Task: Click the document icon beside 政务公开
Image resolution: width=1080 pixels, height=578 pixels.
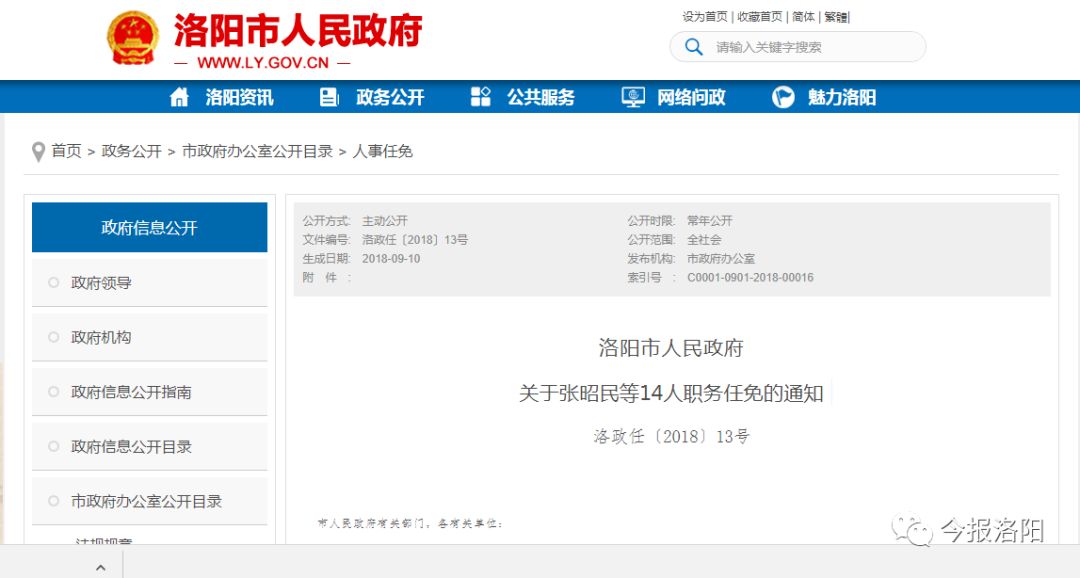Action: [x=329, y=97]
